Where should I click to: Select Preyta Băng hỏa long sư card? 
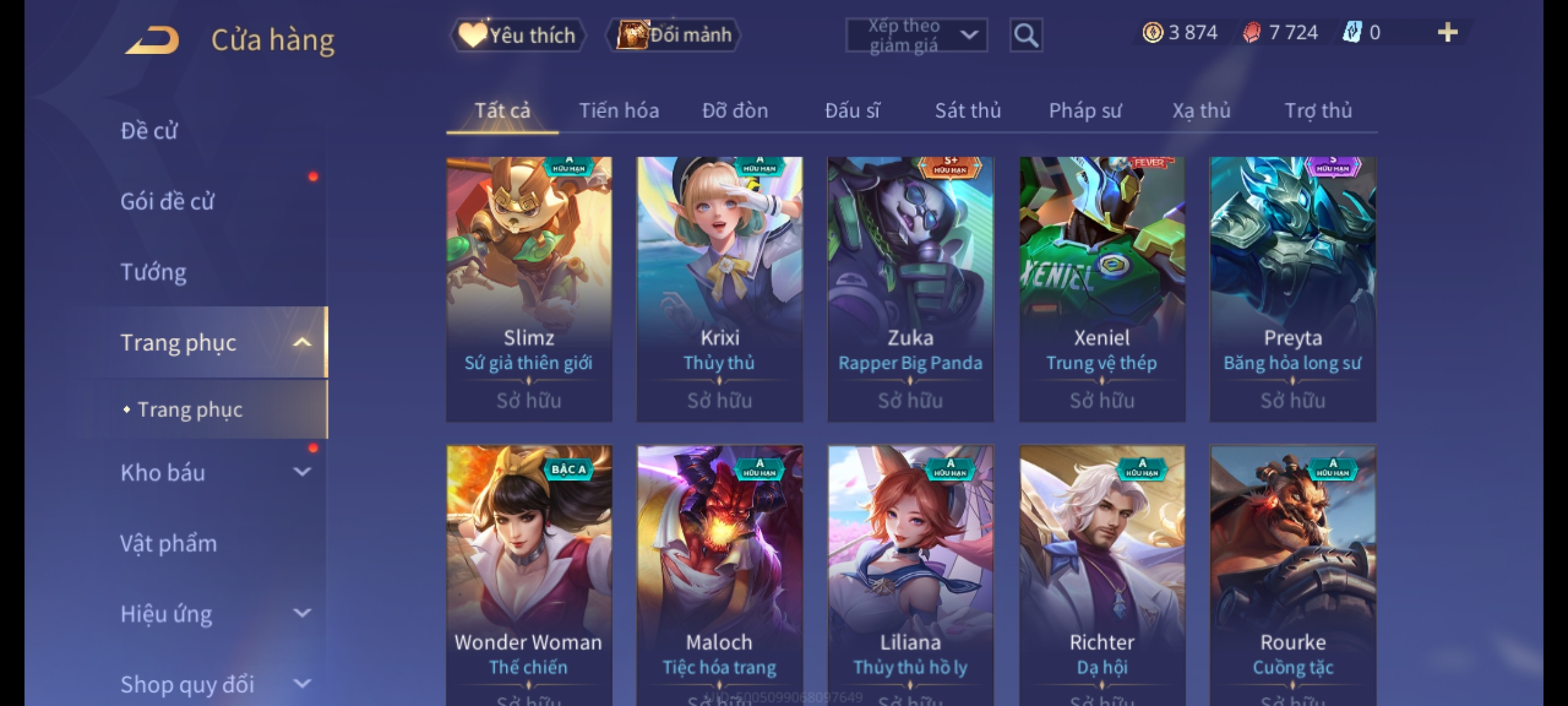coord(1292,289)
